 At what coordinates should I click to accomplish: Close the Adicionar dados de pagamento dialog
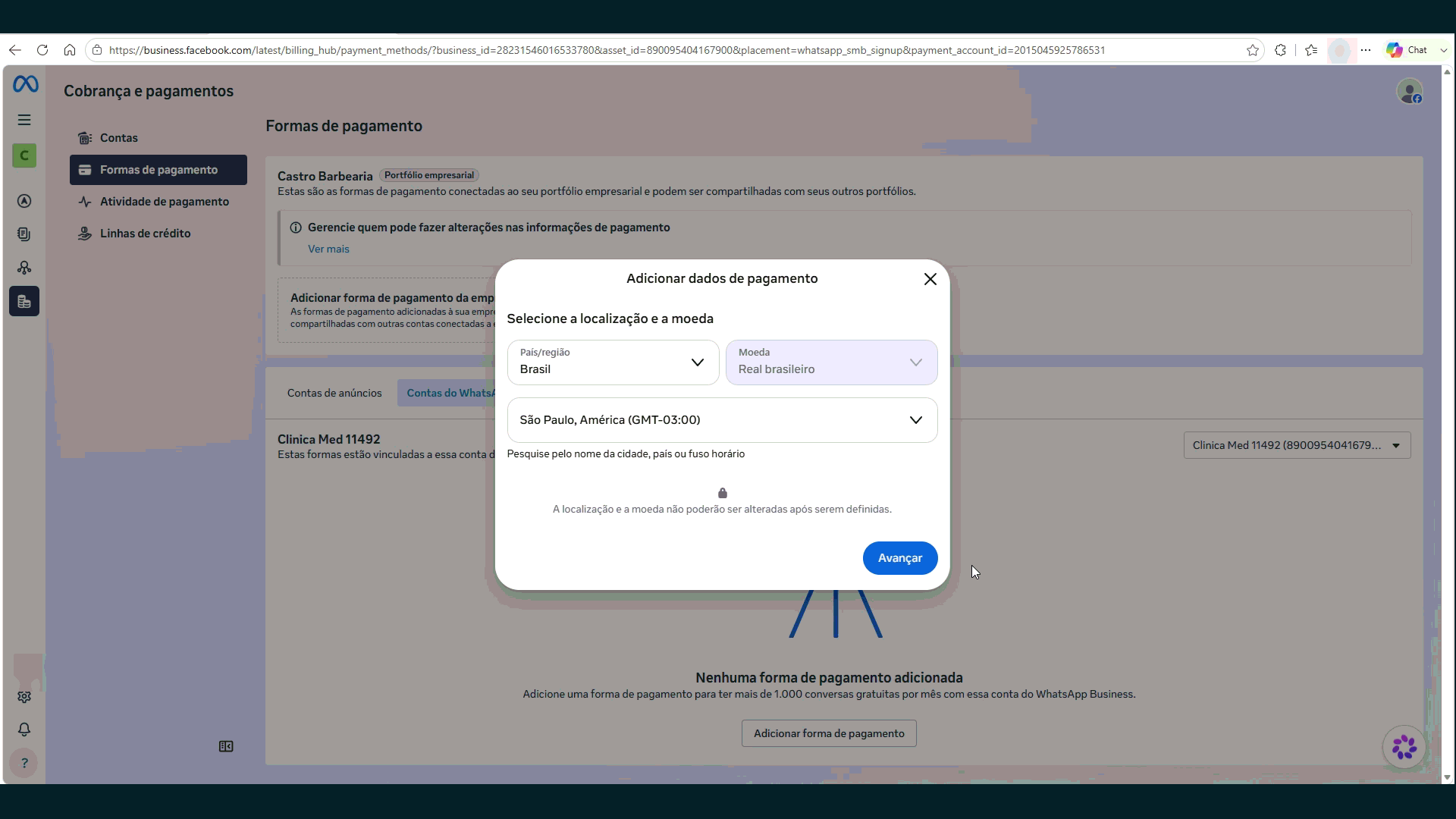(x=930, y=279)
